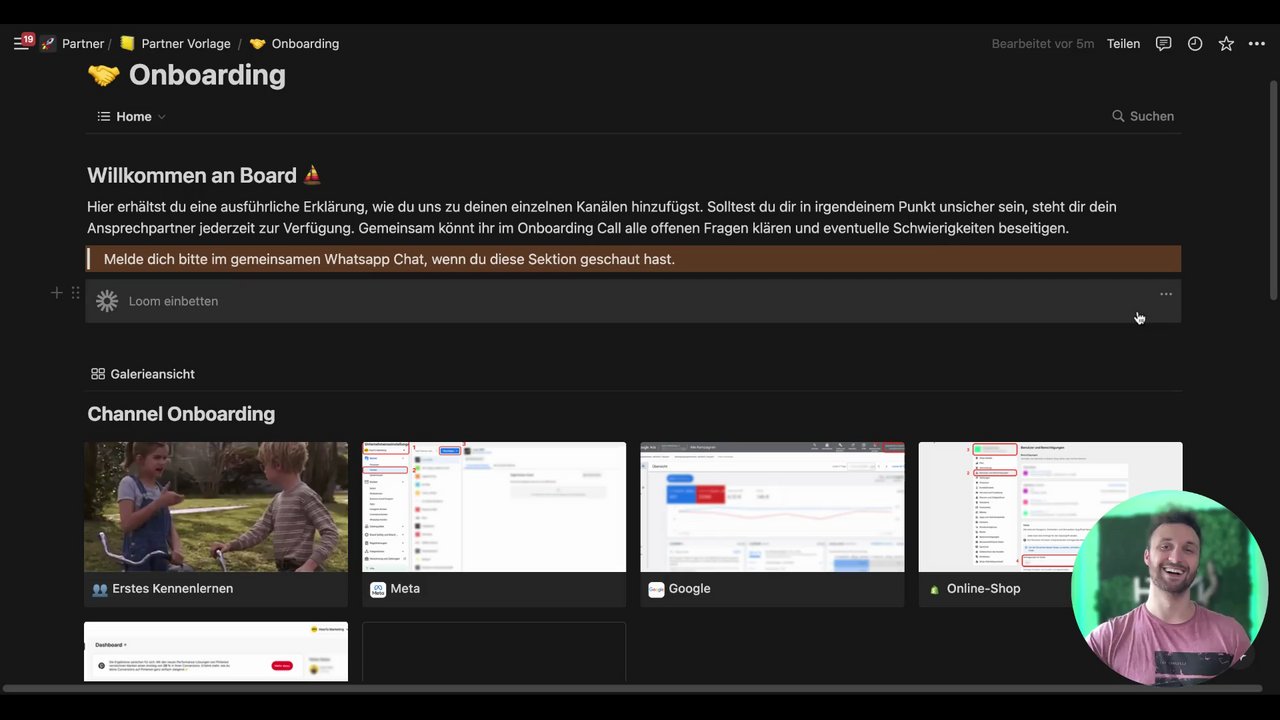Open the page history clock icon

1195,44
